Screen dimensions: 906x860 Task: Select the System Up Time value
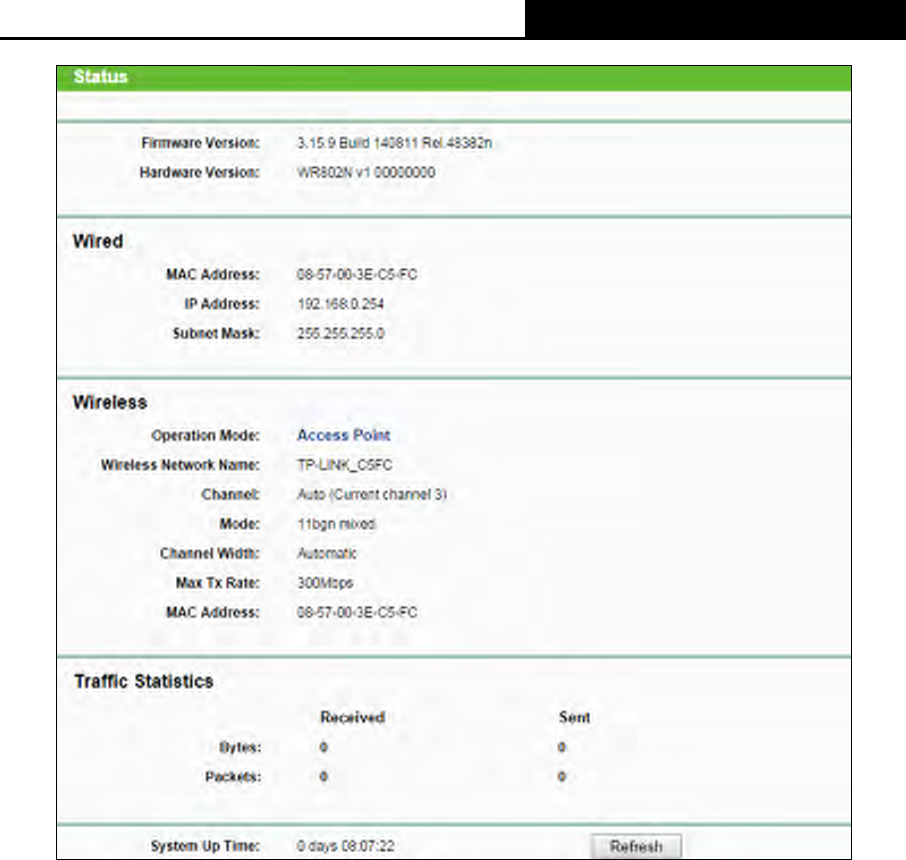tap(346, 846)
